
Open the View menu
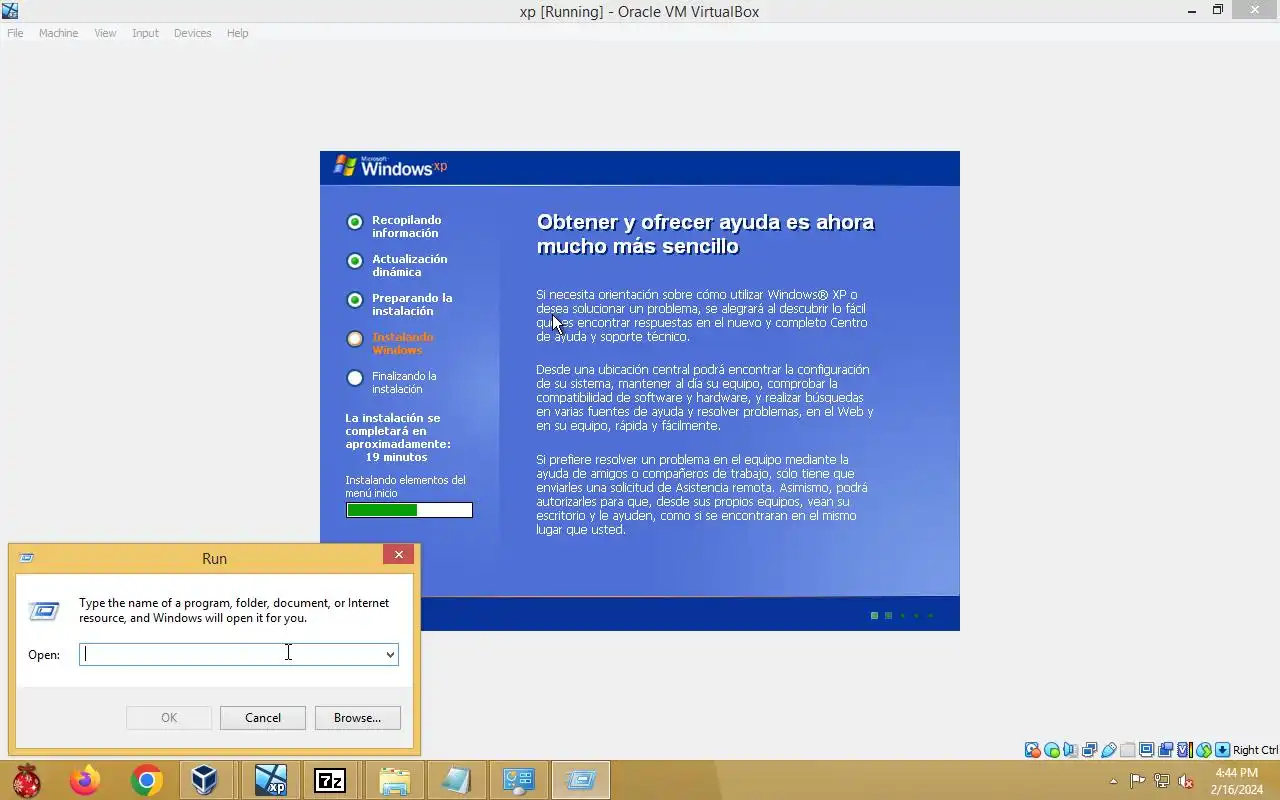pos(105,33)
